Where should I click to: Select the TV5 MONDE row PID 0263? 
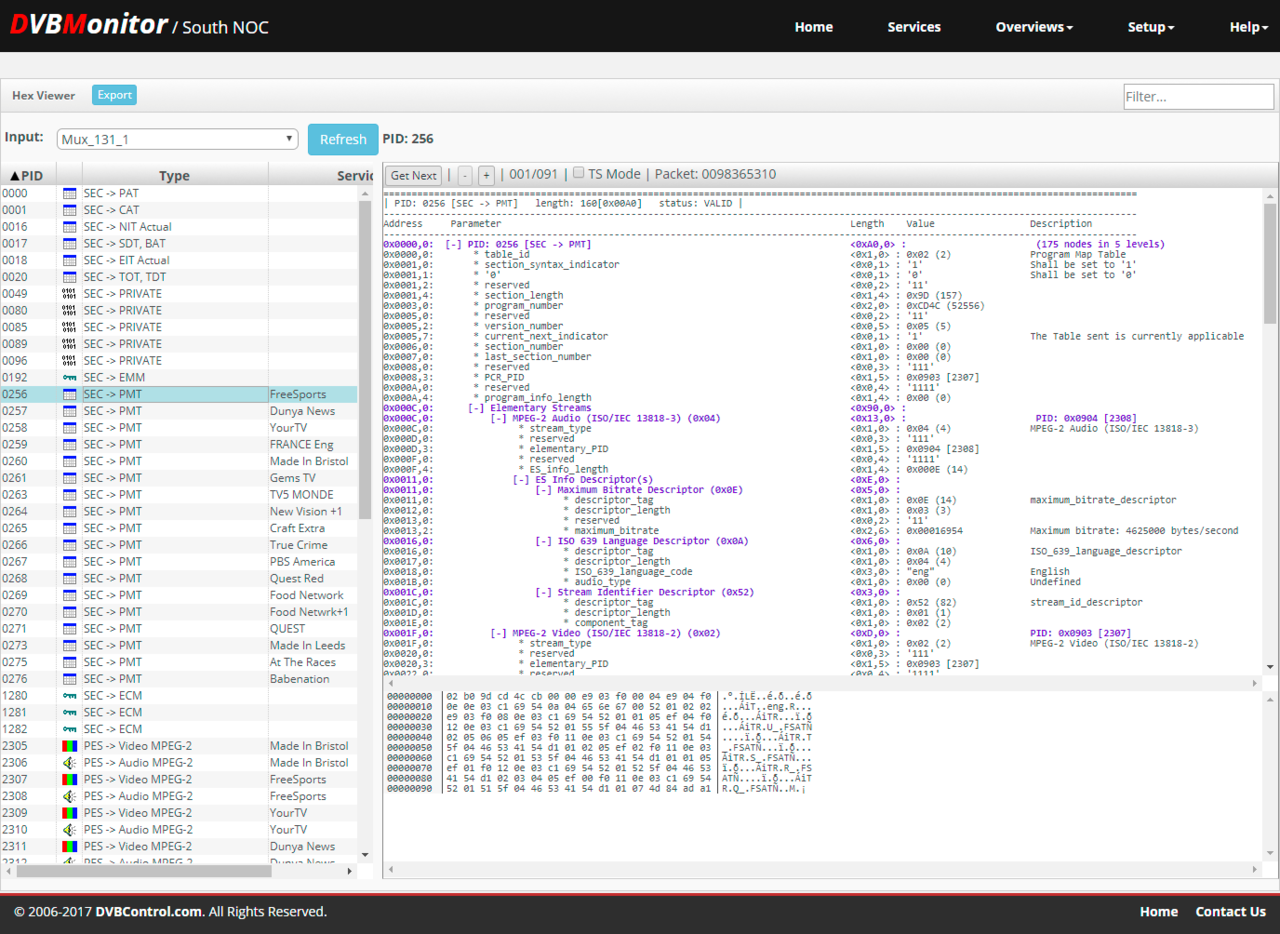click(x=178, y=495)
